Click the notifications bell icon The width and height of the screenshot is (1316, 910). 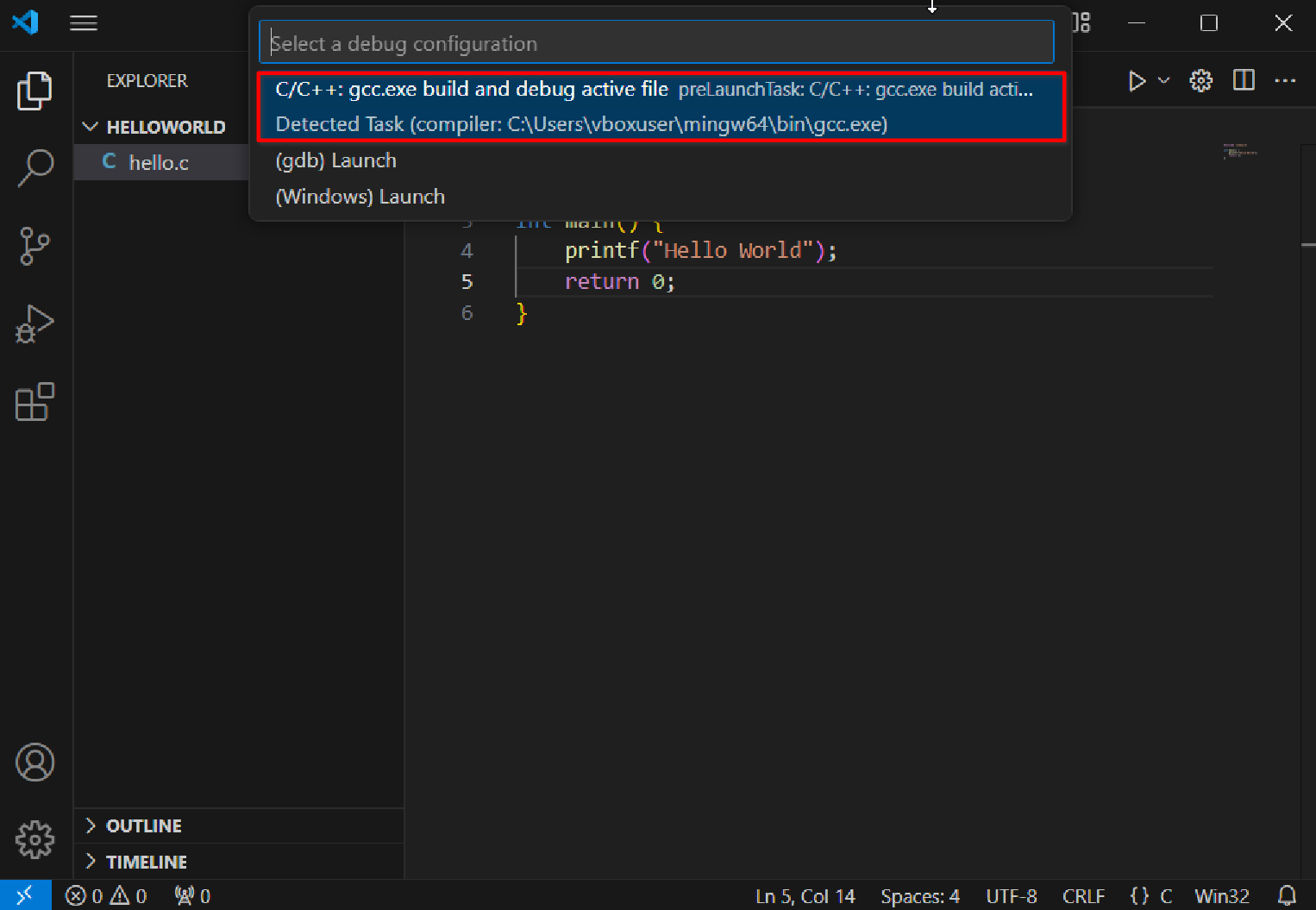click(1287, 896)
